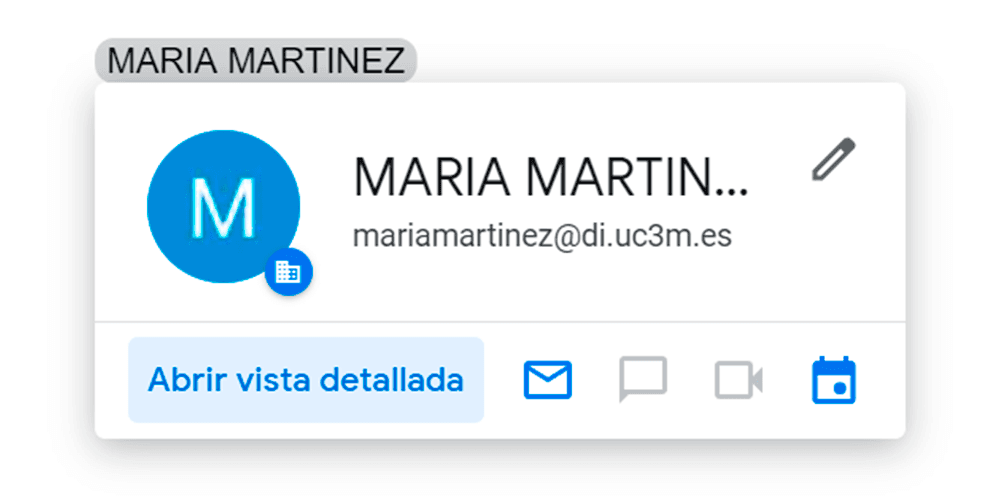Click the greyed-out video camera icon

[738, 380]
